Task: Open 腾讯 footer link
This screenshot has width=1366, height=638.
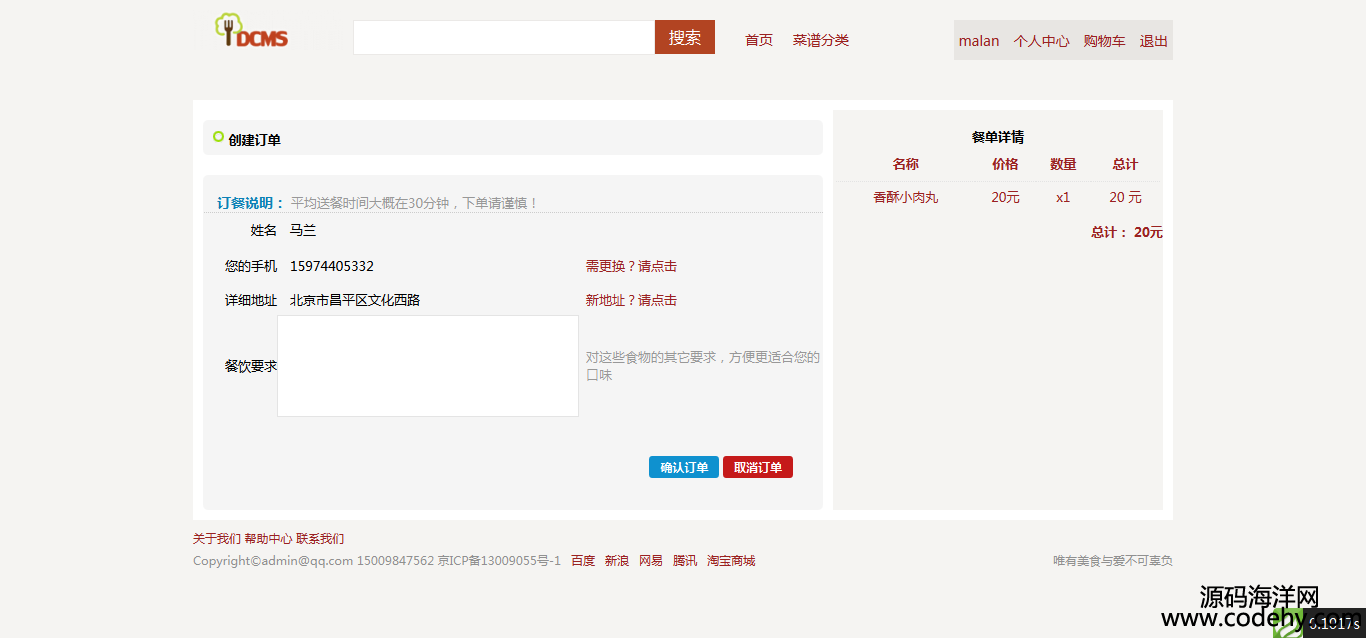Action: [x=685, y=561]
